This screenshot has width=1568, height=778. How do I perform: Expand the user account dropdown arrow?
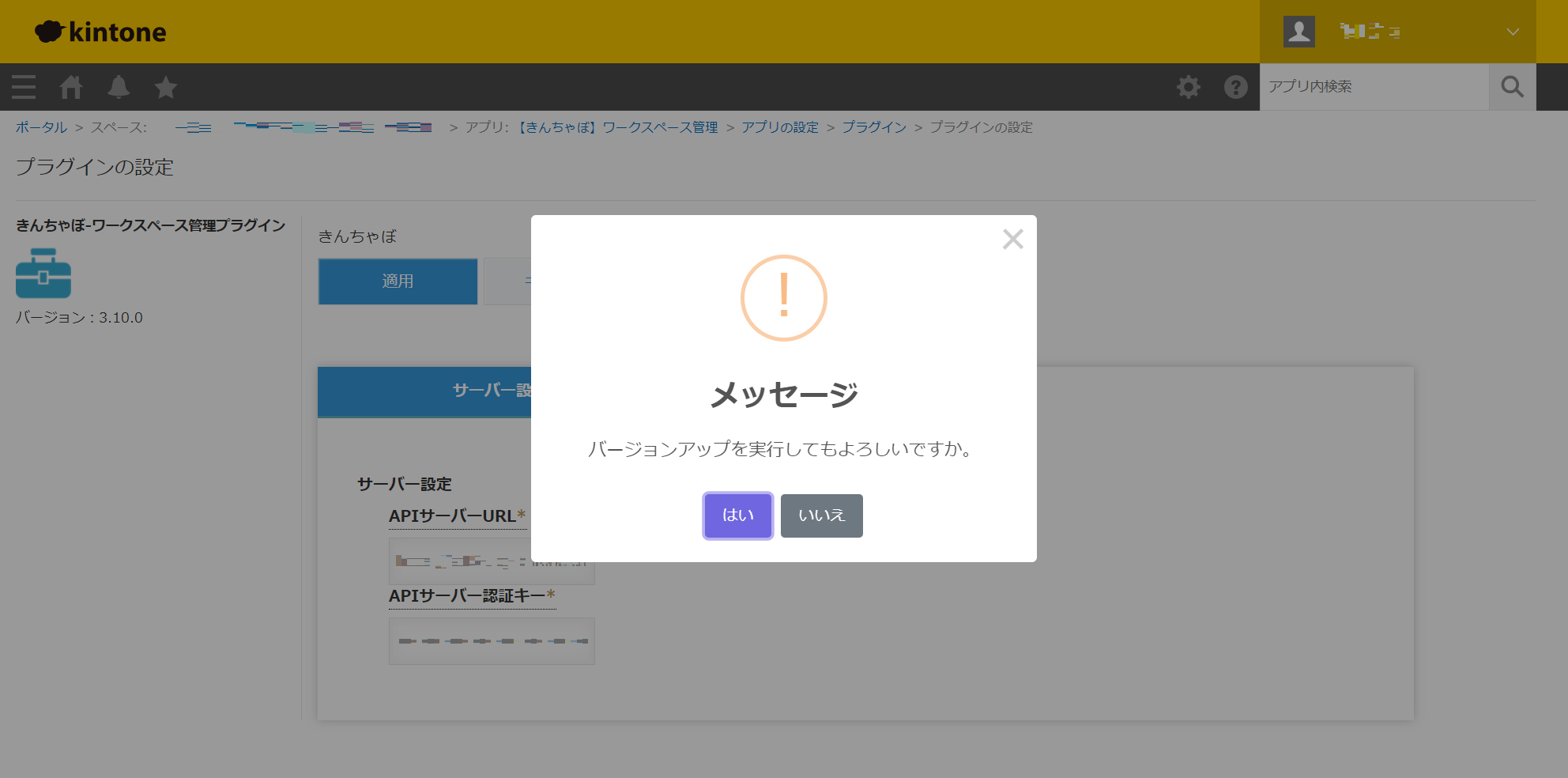click(x=1512, y=32)
